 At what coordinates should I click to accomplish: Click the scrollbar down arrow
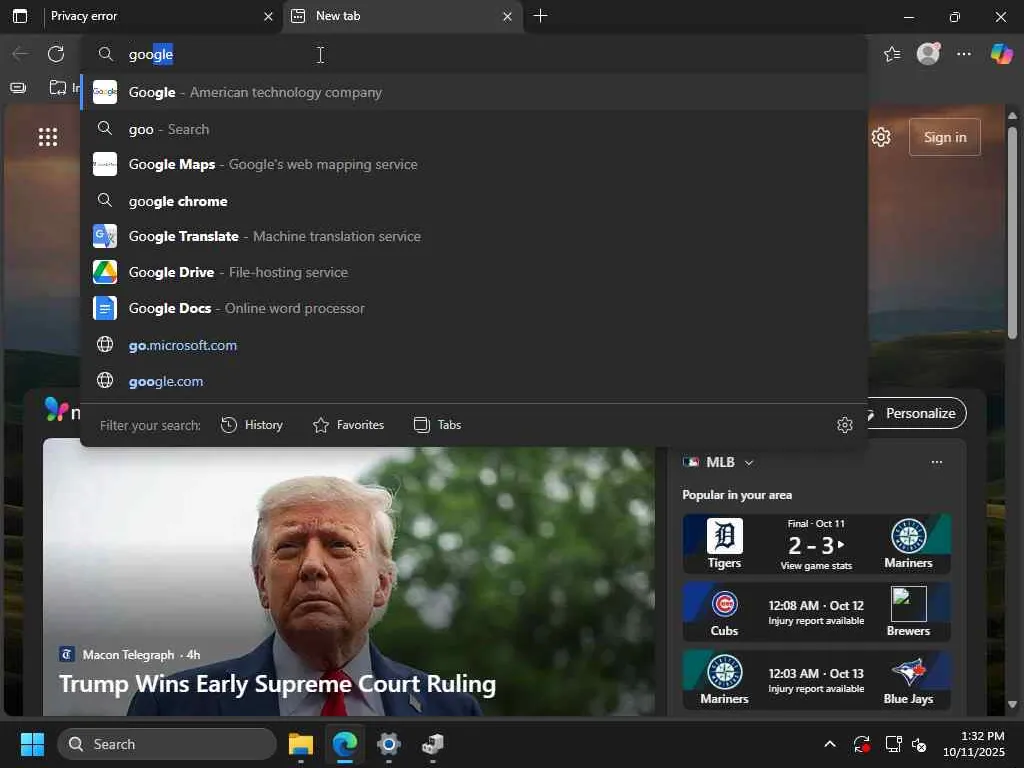click(1012, 705)
